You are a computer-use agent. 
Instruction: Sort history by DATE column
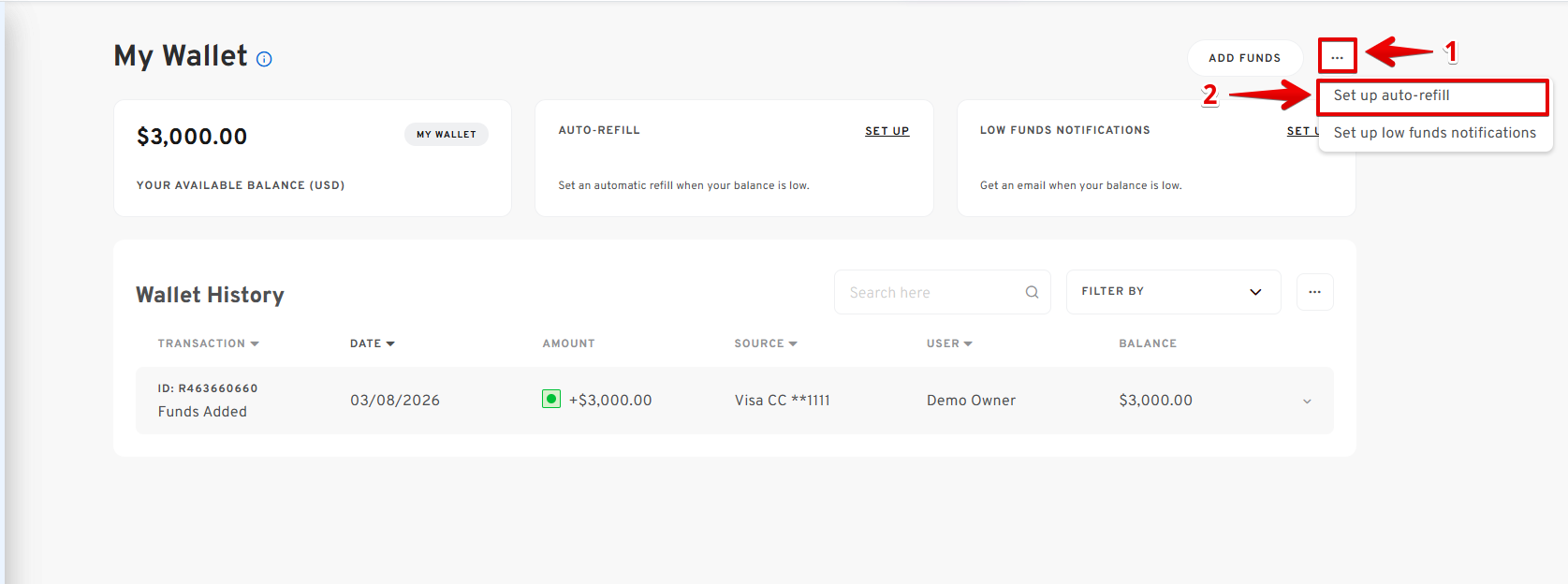click(372, 343)
